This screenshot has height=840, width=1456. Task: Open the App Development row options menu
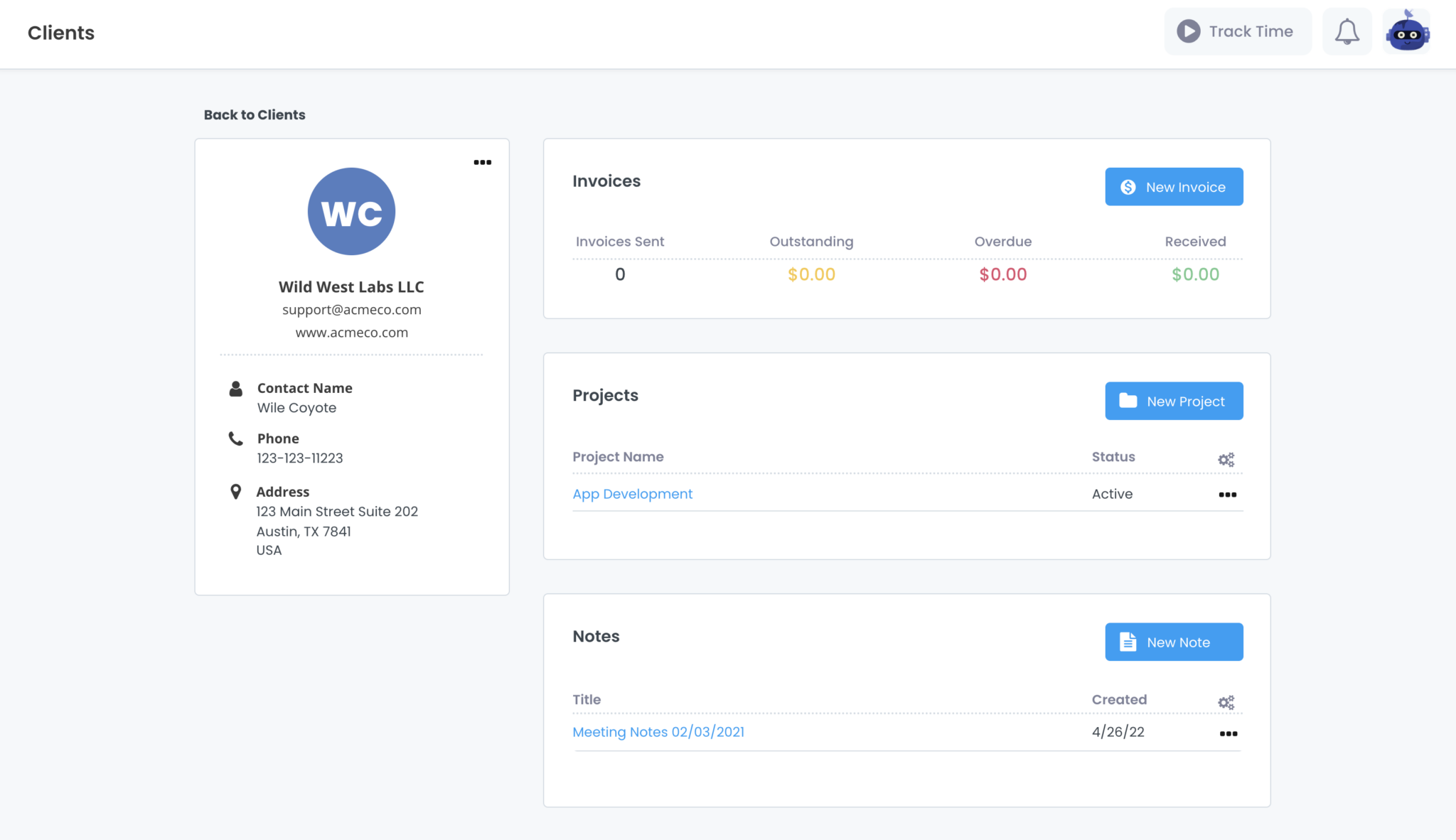tap(1227, 494)
